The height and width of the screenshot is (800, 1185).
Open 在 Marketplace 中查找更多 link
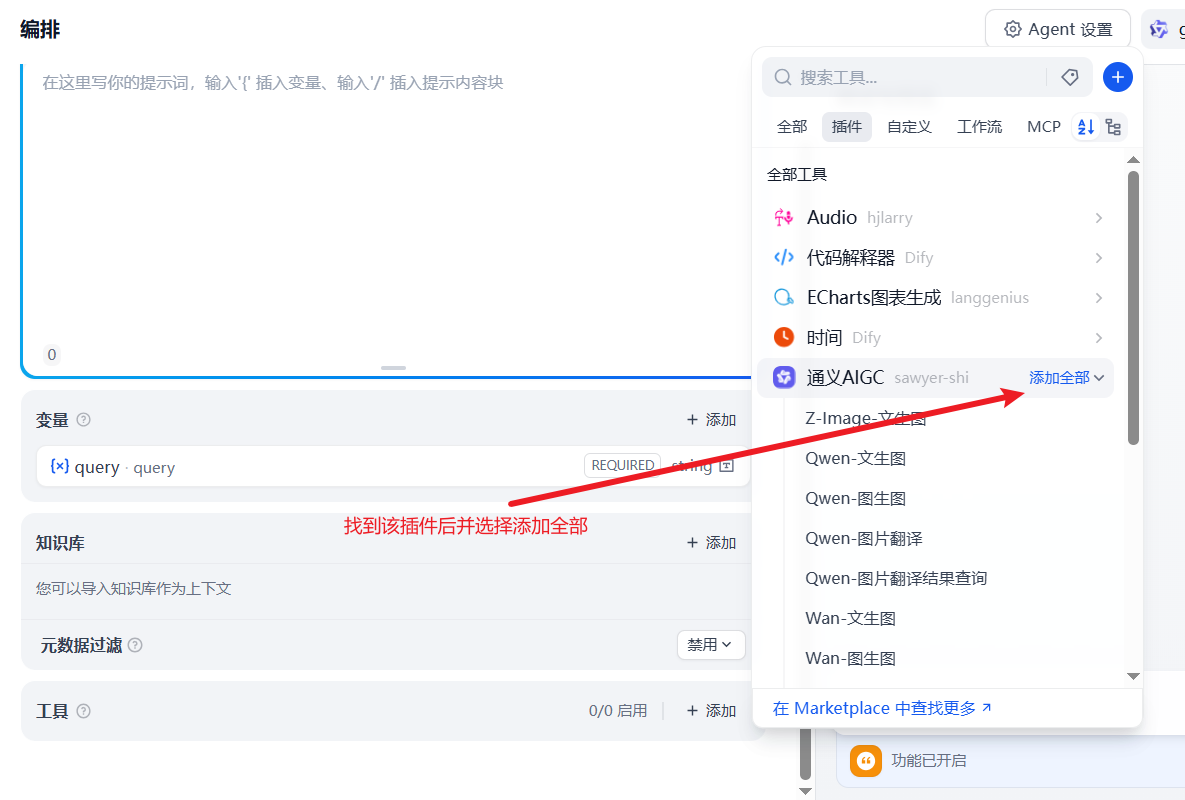click(x=882, y=708)
